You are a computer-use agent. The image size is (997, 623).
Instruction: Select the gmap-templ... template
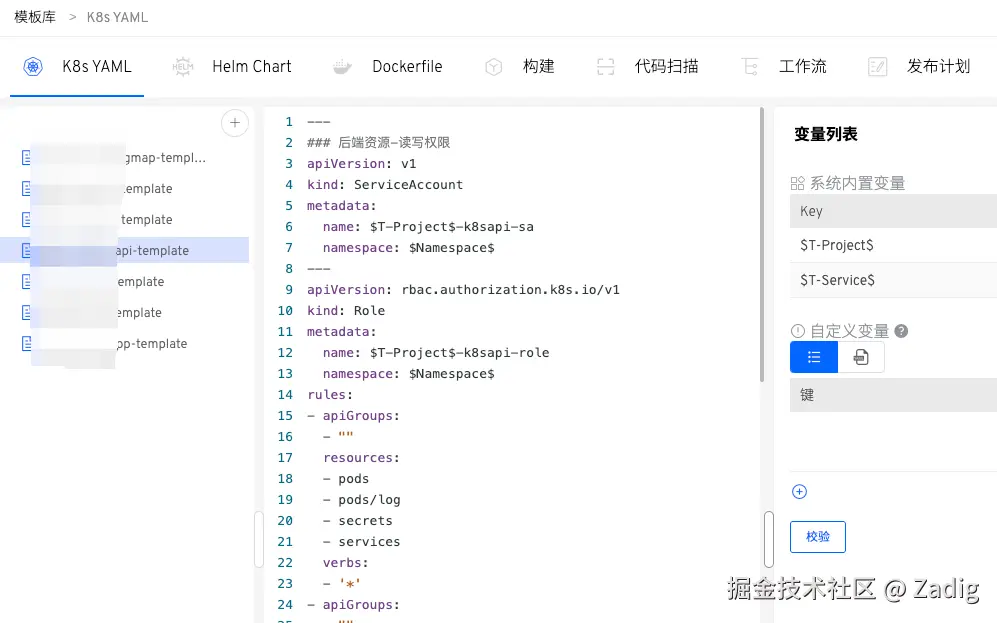coord(127,157)
